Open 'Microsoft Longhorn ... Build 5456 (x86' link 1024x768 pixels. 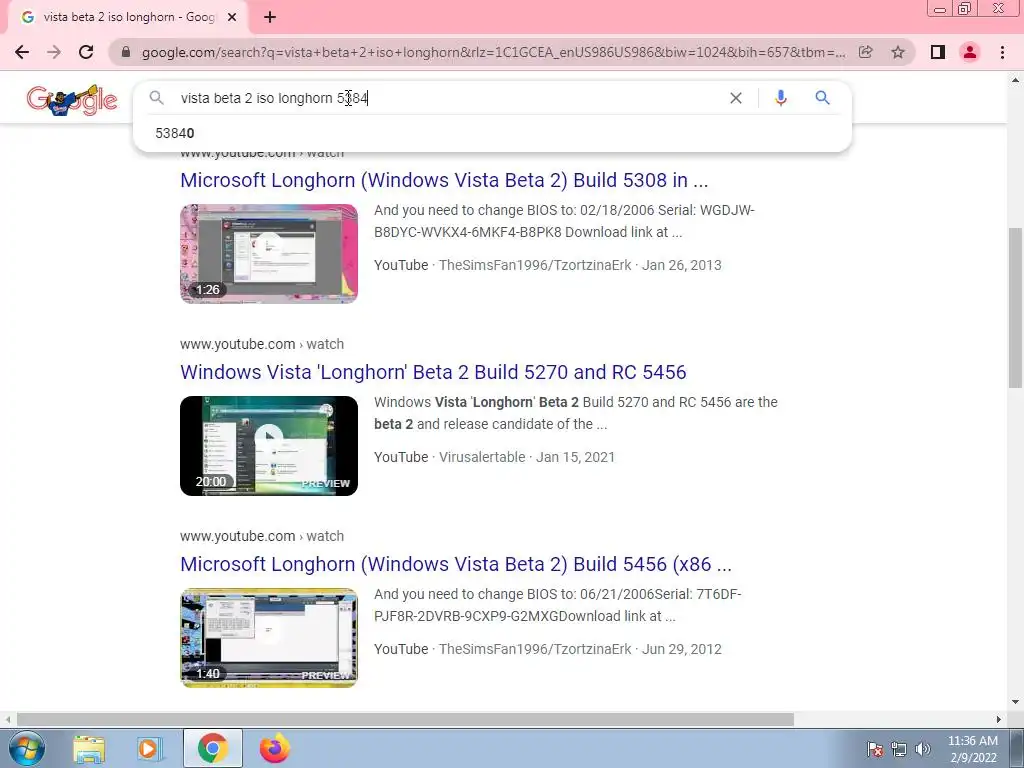click(456, 564)
